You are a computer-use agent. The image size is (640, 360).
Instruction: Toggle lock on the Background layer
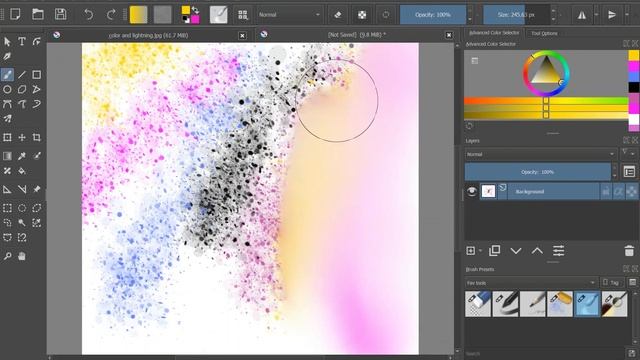click(x=606, y=191)
